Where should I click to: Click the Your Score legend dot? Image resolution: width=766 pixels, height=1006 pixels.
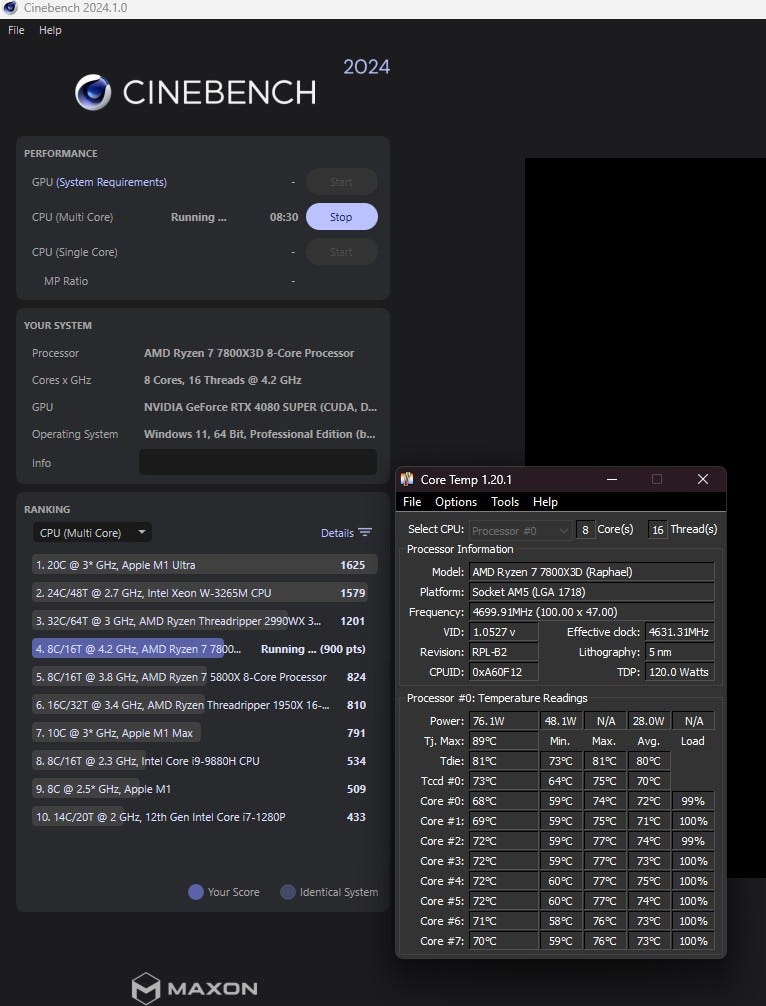(196, 892)
